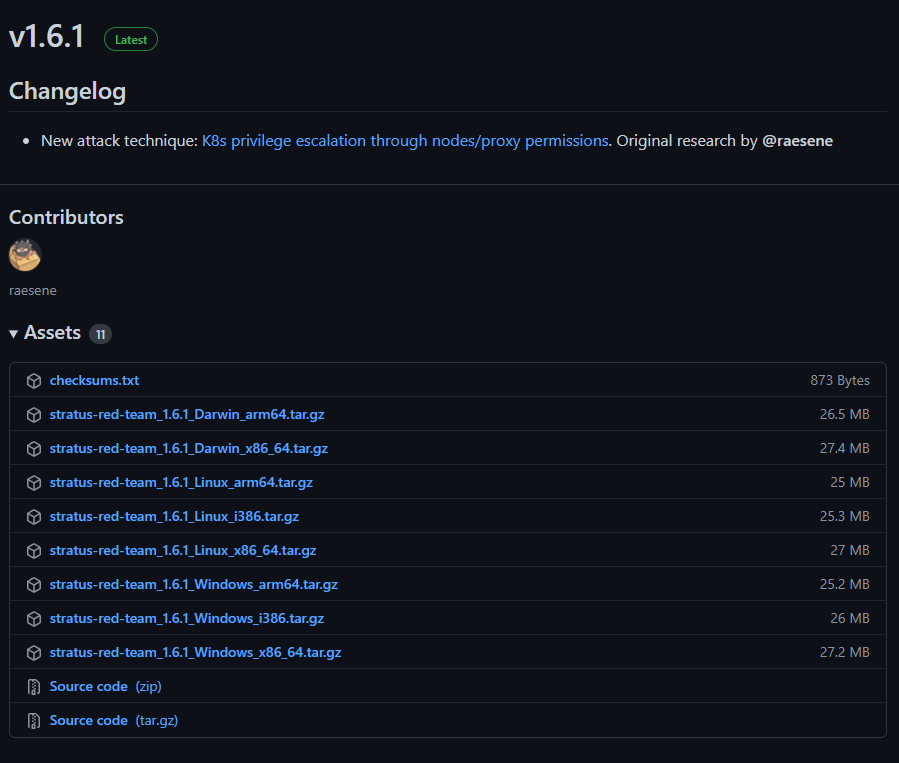Image resolution: width=899 pixels, height=763 pixels.
Task: Open the K8s privilege escalation technique link
Action: pos(405,140)
